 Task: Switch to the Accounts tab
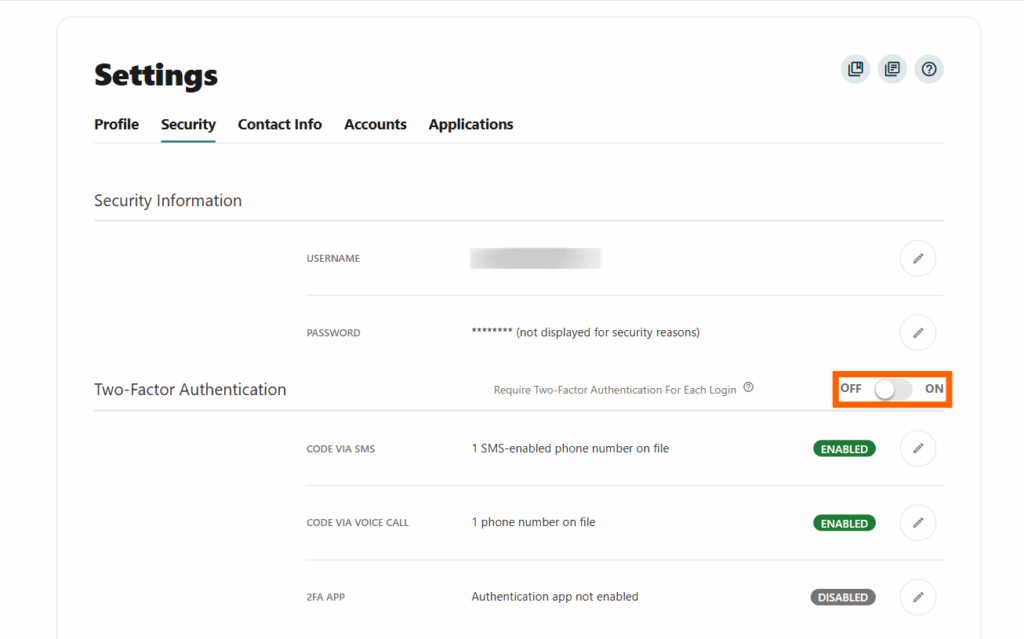(x=375, y=124)
